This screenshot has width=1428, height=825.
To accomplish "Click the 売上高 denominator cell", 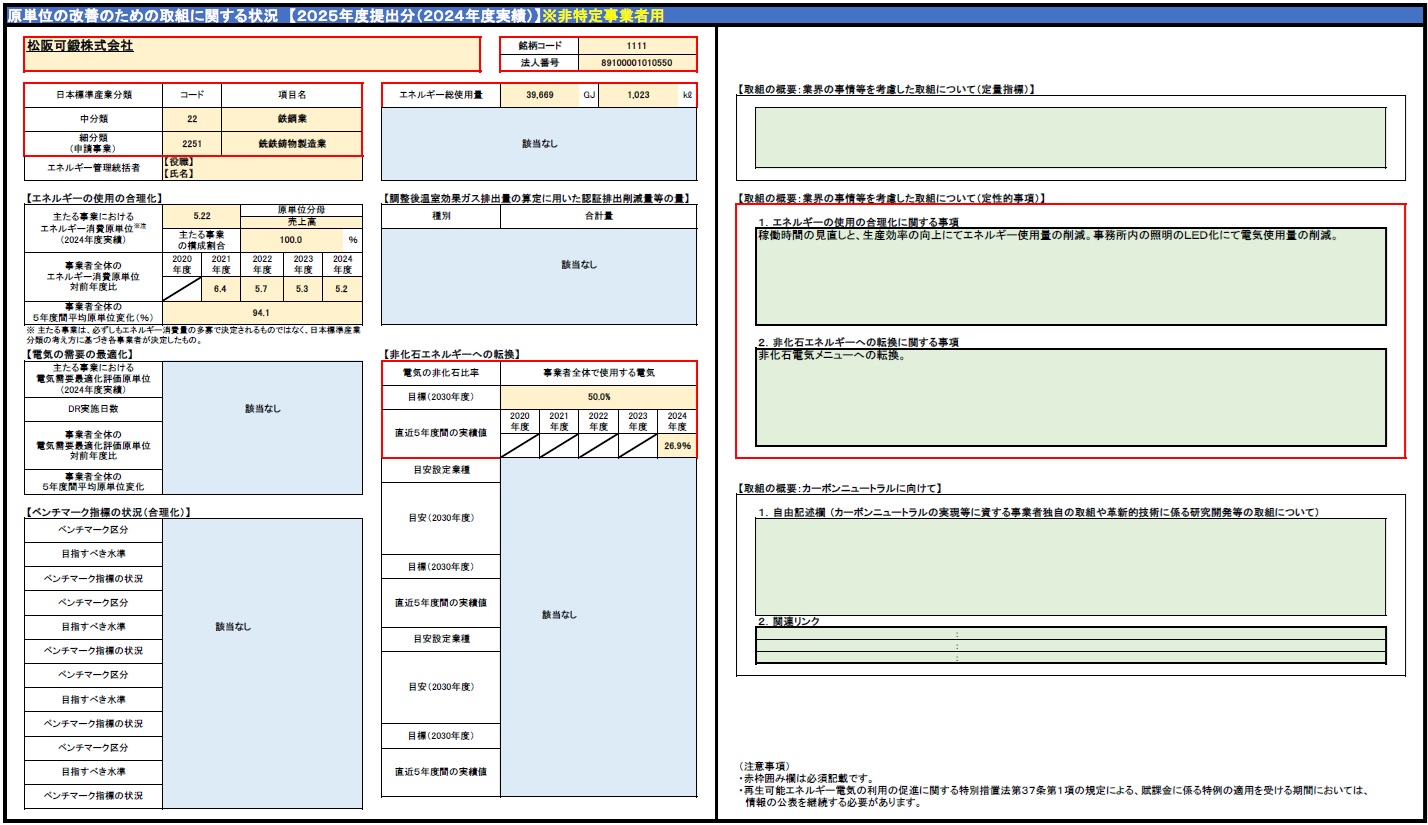I will point(301,222).
